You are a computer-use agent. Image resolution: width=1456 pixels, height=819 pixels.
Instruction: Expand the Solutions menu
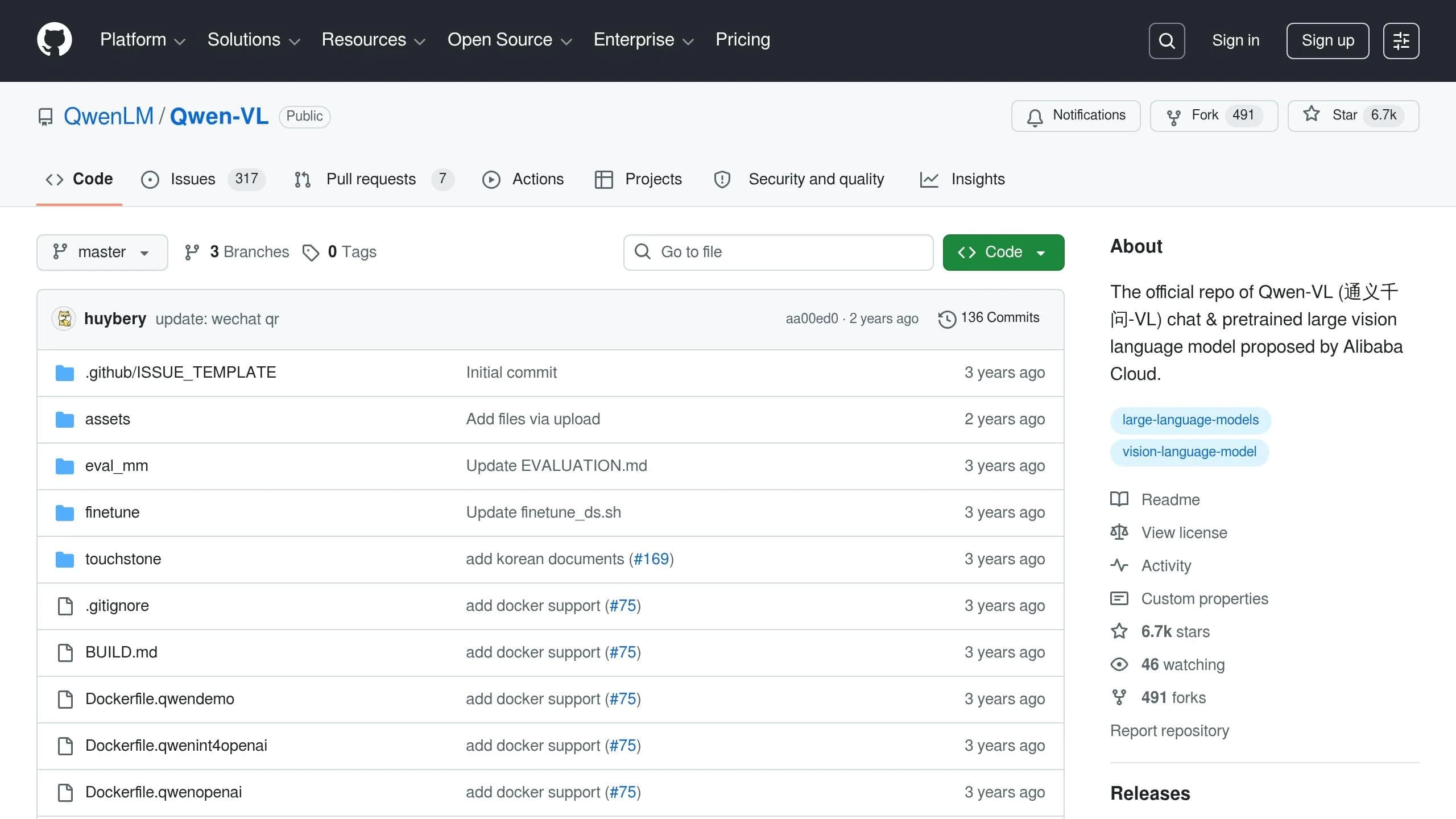click(x=254, y=40)
